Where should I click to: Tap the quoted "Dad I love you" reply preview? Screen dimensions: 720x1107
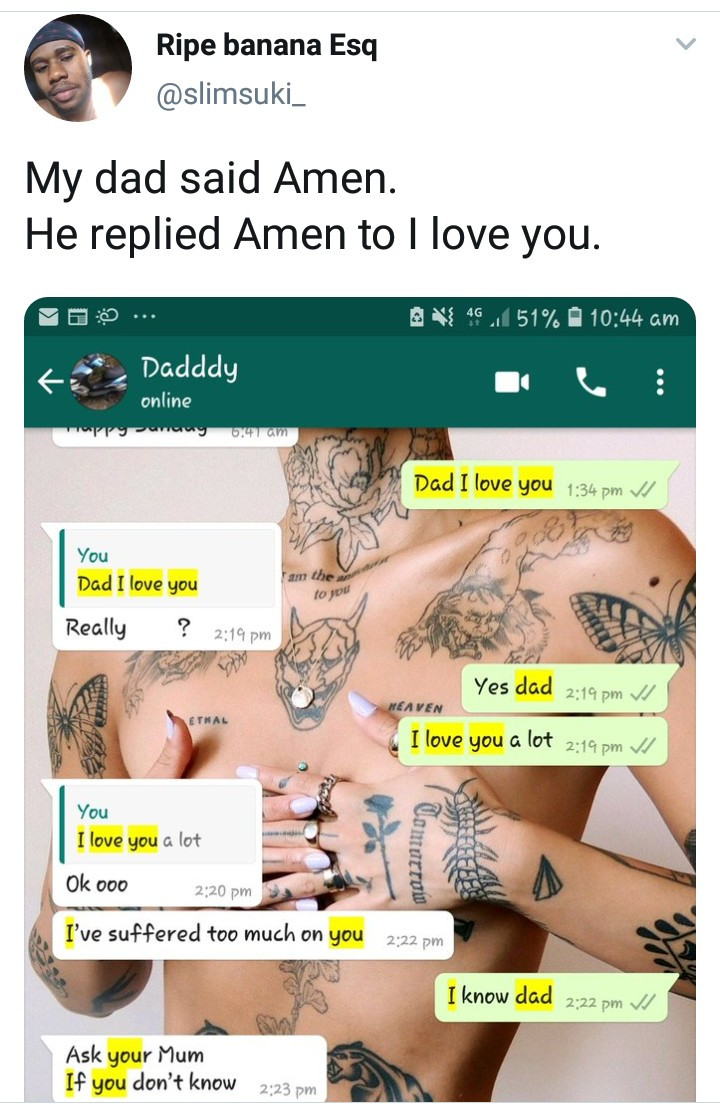[x=167, y=568]
